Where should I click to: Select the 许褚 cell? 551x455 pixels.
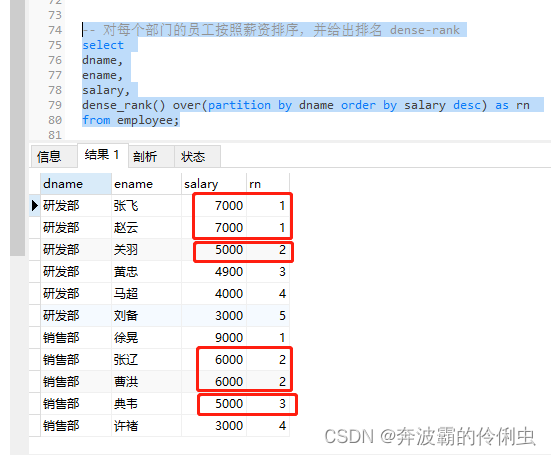click(x=147, y=426)
